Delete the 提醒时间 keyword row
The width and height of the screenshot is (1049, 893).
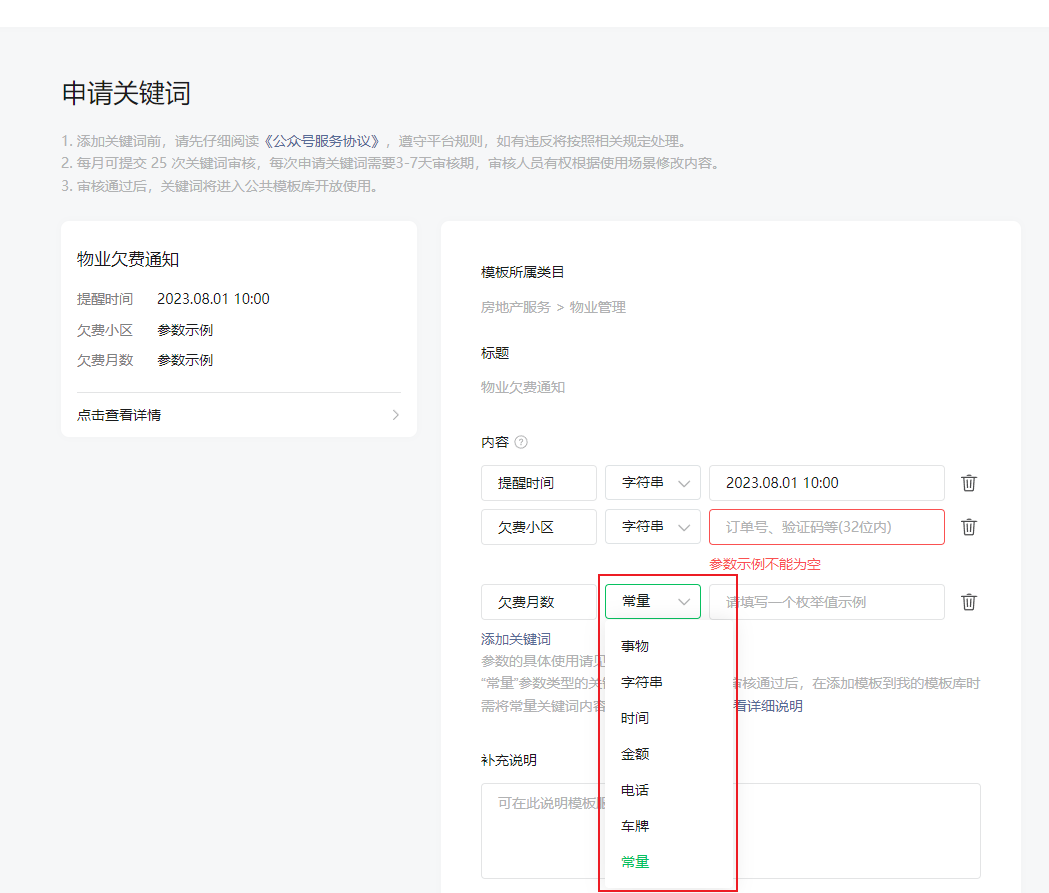[968, 483]
